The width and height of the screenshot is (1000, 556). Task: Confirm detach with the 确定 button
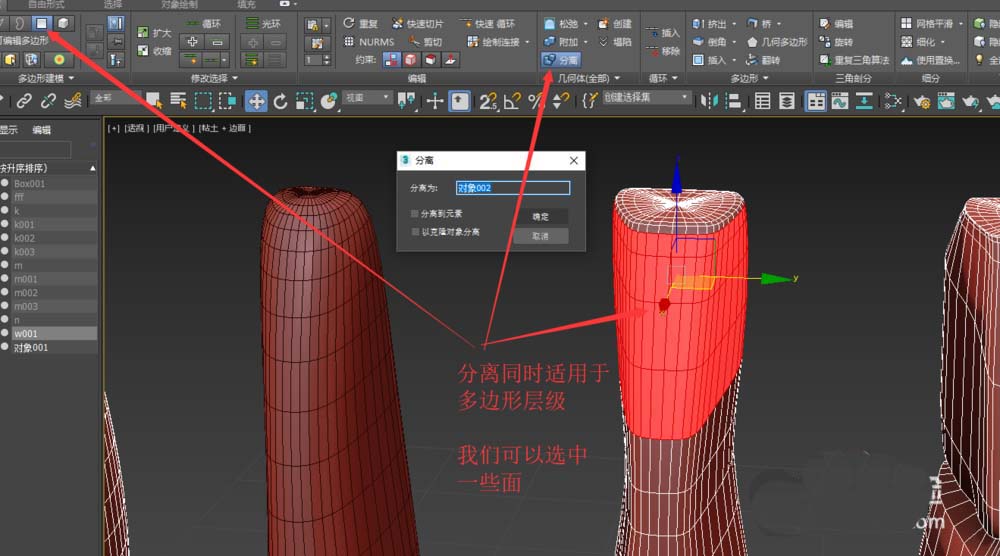point(541,217)
